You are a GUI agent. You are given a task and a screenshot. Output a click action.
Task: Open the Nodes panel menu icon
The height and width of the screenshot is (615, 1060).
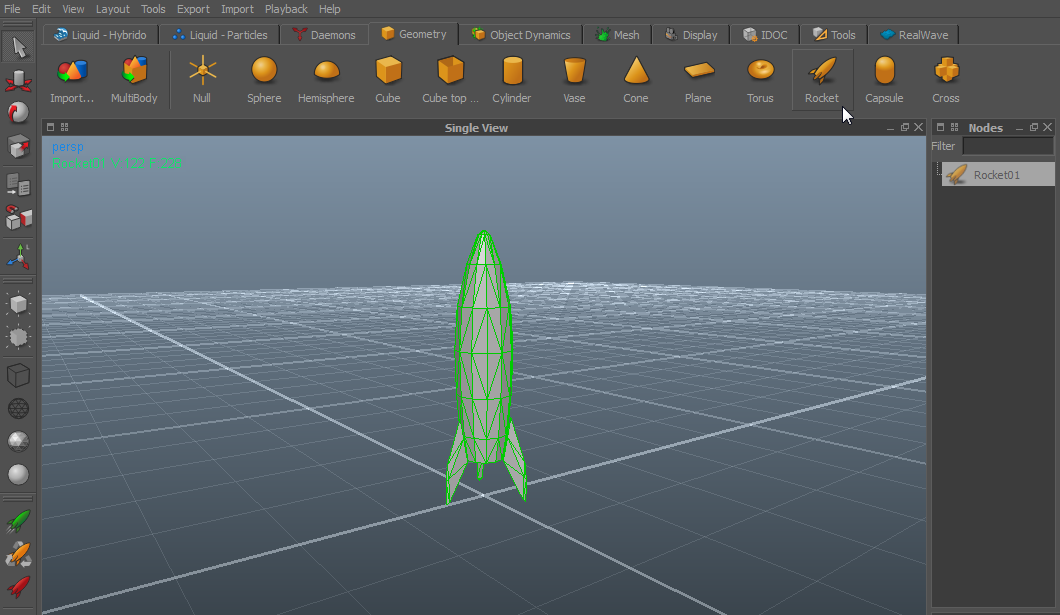[x=940, y=128]
